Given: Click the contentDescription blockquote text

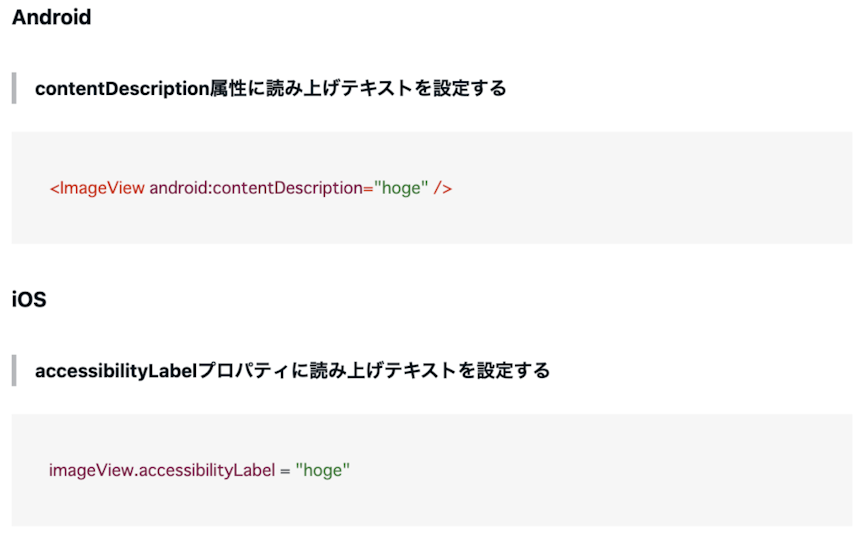Looking at the screenshot, I should pos(271,88).
